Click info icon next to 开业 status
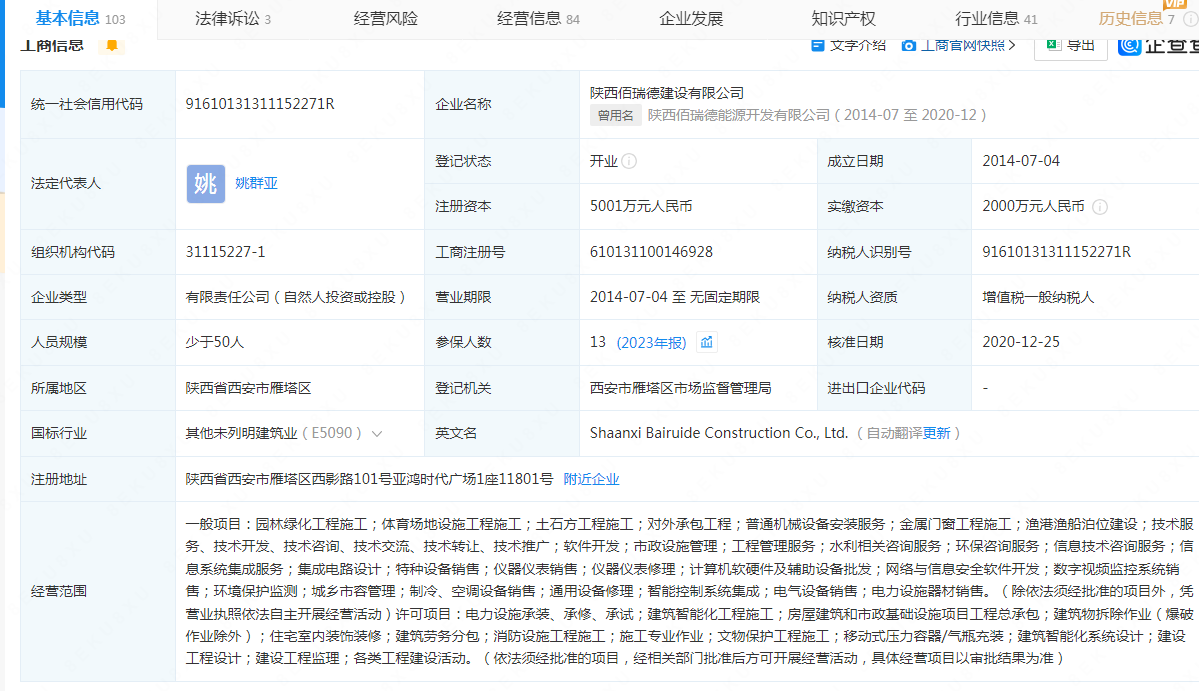The image size is (1199, 691). 629,162
